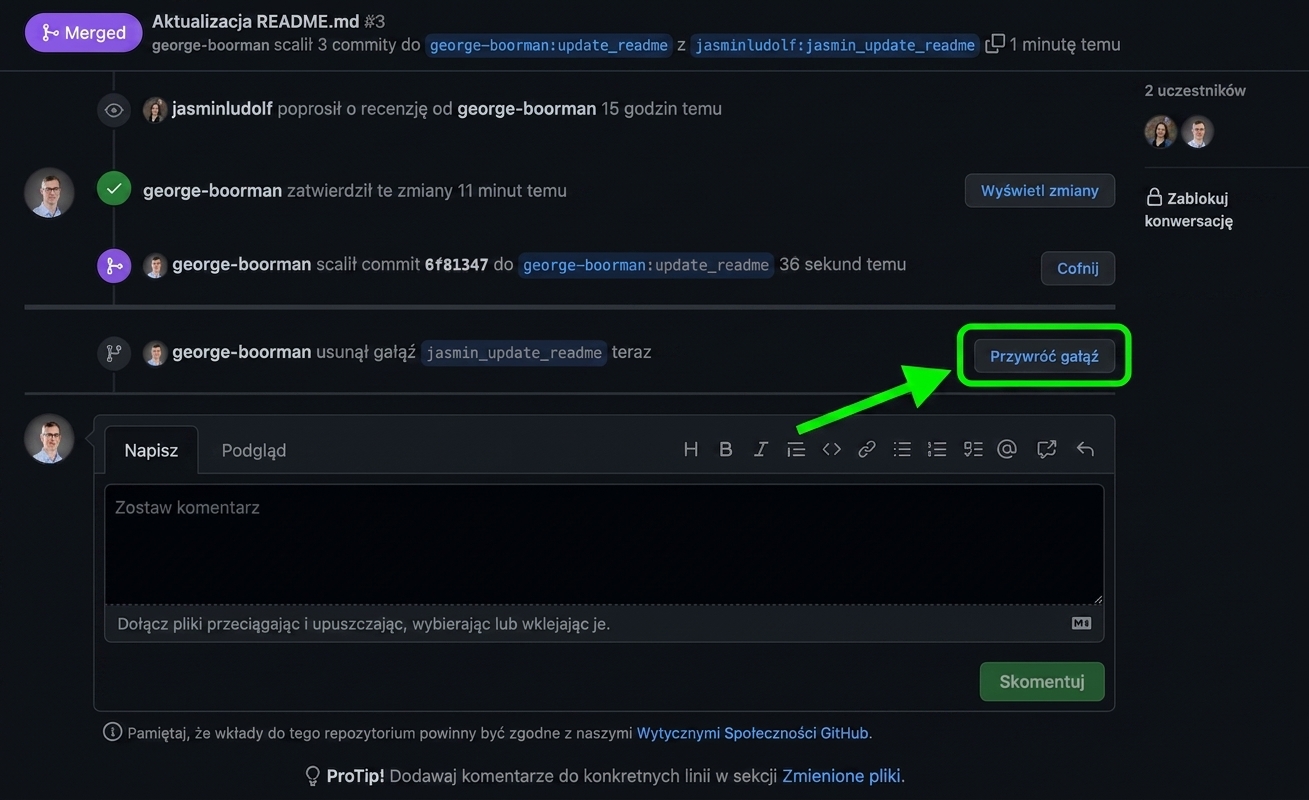Apply bold formatting in comment toolbar
This screenshot has width=1309, height=800.
(726, 449)
